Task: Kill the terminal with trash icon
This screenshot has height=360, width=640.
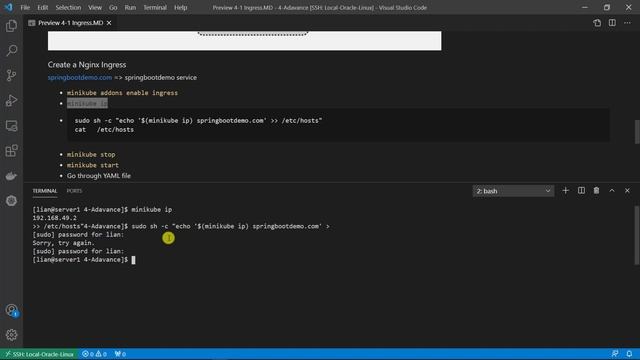Action: pyautogui.click(x=596, y=191)
